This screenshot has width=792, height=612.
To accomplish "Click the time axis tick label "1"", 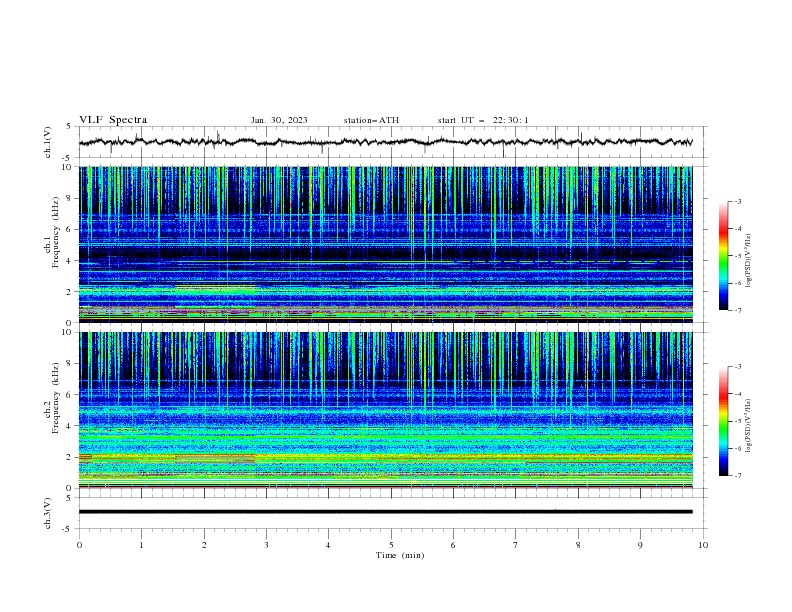I will (x=141, y=545).
